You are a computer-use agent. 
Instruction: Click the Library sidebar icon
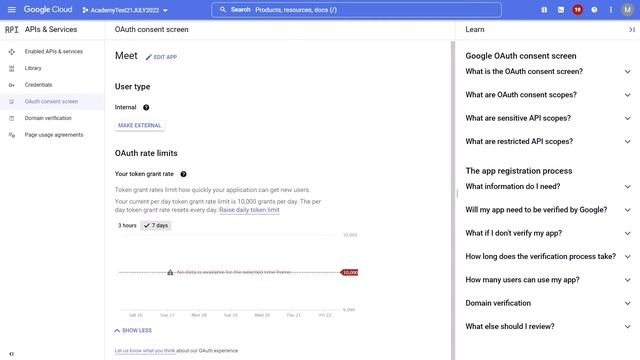coord(11,69)
